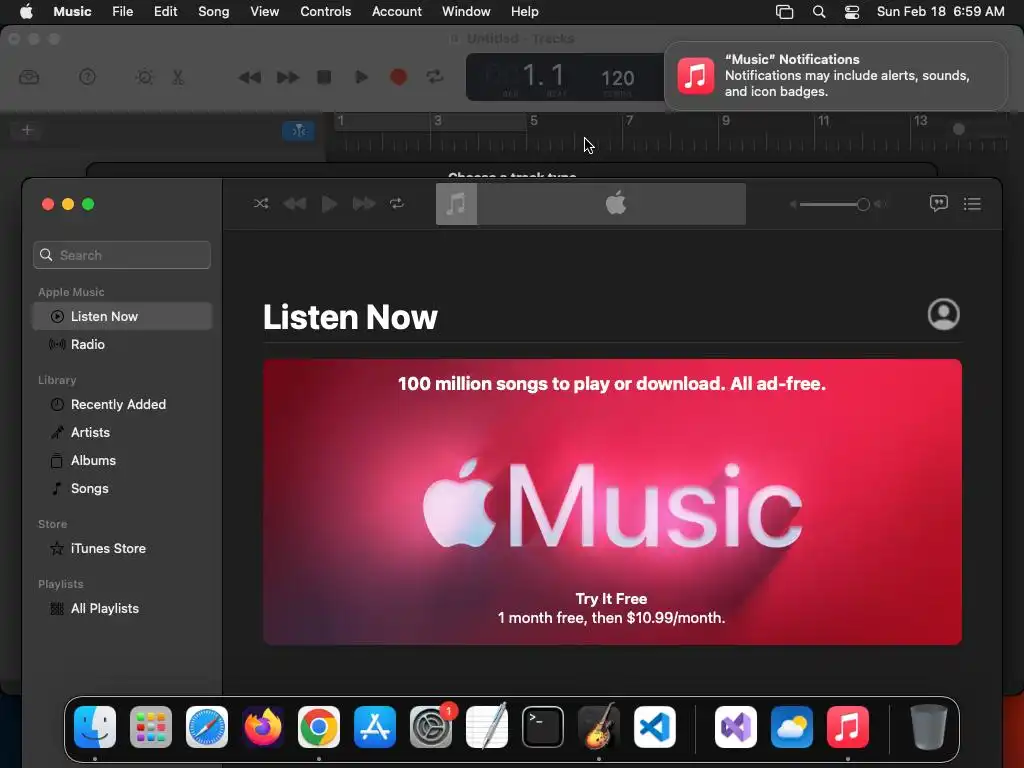Open the Window menu

[x=466, y=11]
